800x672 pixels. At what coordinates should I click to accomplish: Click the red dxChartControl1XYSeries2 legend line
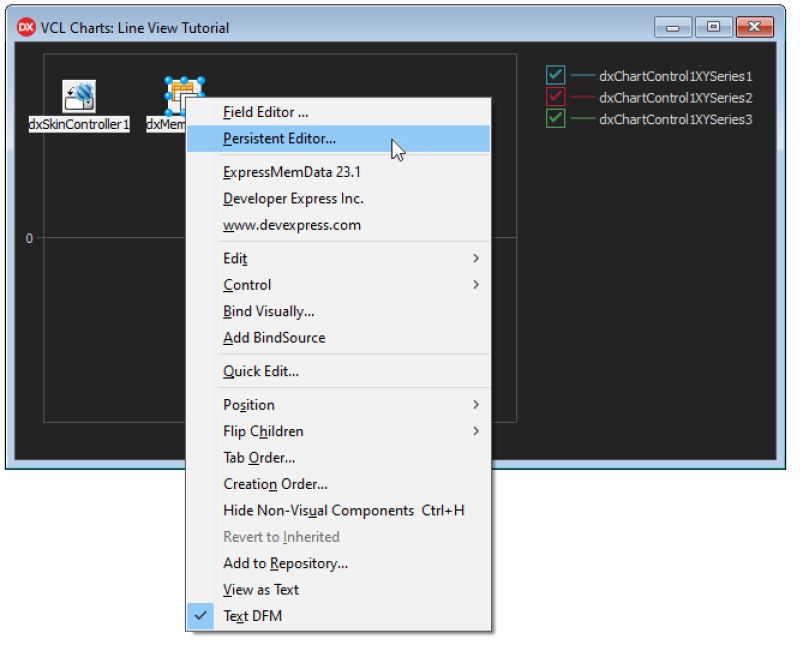pyautogui.click(x=583, y=97)
